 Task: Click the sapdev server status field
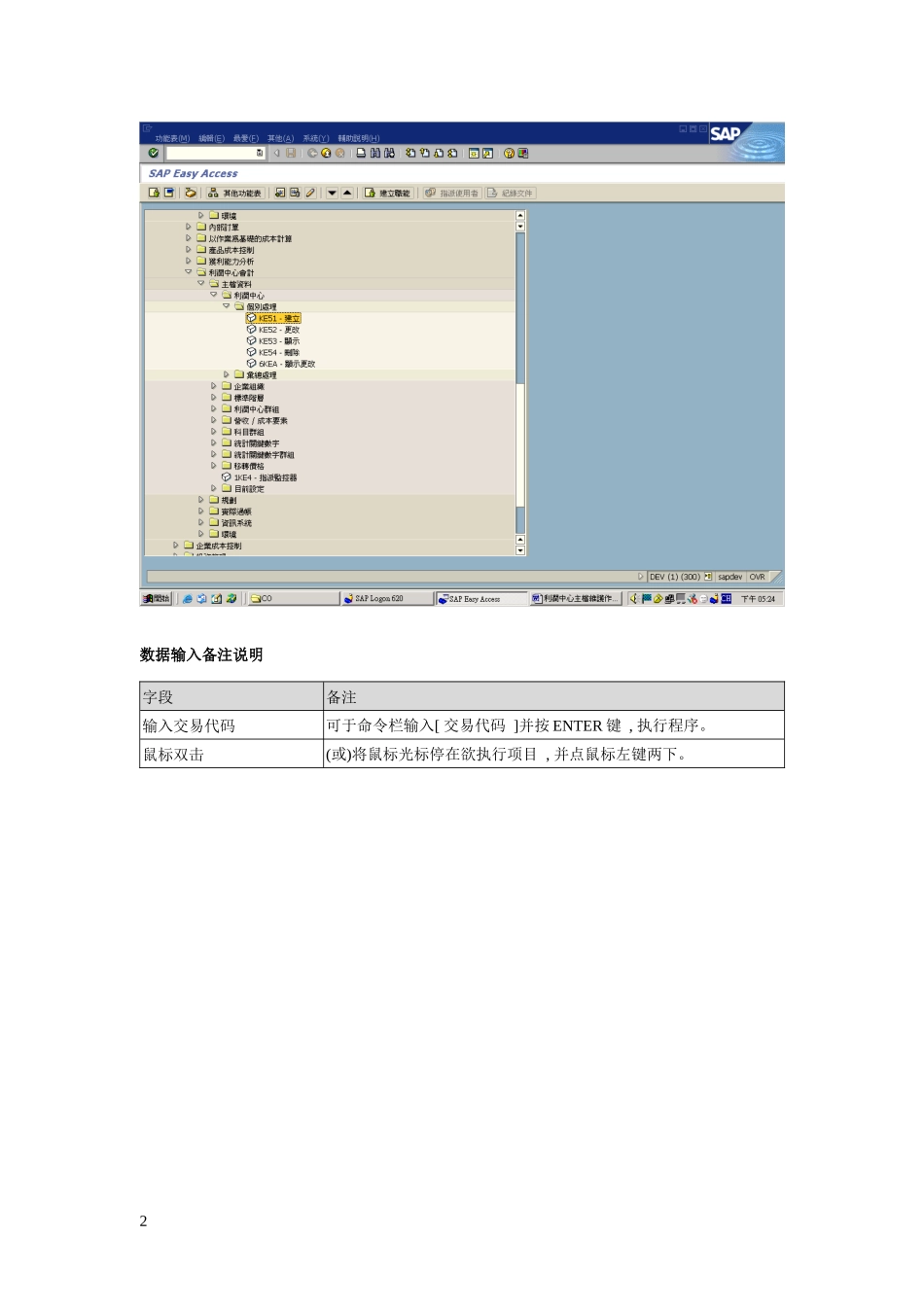[x=729, y=577]
